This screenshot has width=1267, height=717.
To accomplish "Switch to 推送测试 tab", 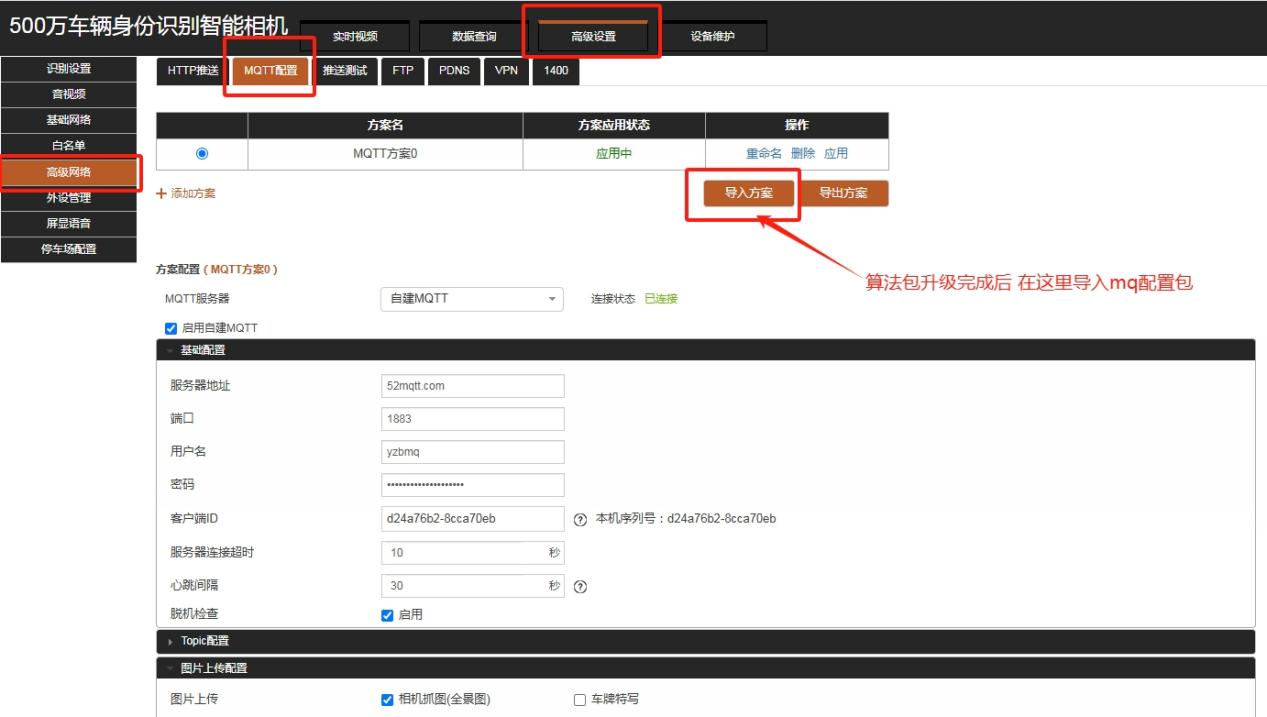I will tap(344, 70).
